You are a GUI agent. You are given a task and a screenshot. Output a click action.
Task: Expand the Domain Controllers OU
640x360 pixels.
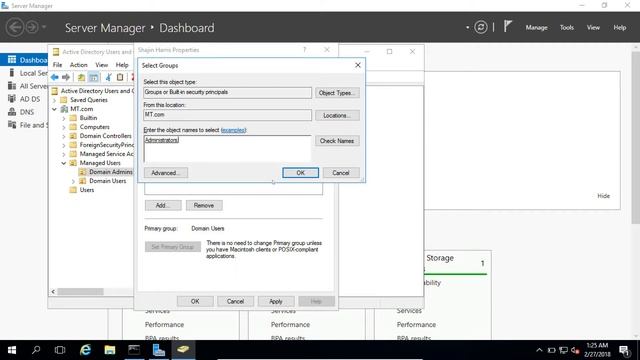coord(64,136)
